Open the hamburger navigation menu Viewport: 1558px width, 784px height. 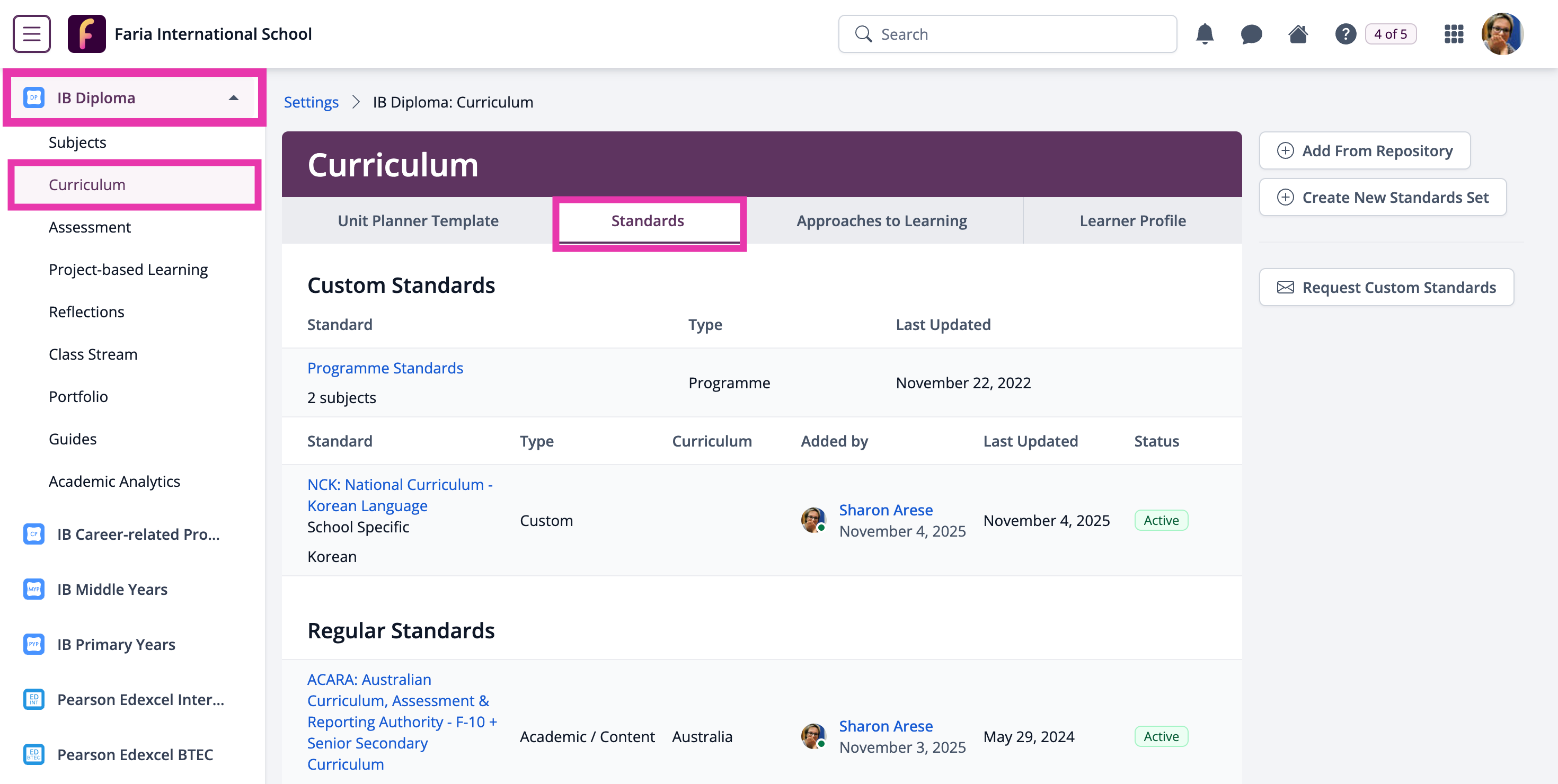pyautogui.click(x=31, y=34)
